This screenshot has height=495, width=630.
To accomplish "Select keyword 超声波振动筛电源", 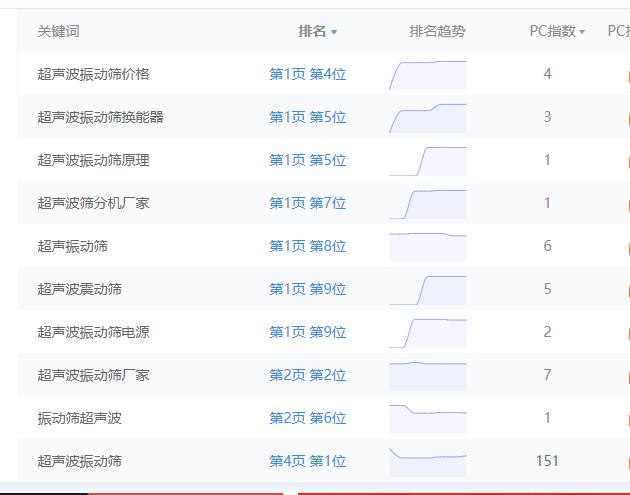I will click(93, 332).
